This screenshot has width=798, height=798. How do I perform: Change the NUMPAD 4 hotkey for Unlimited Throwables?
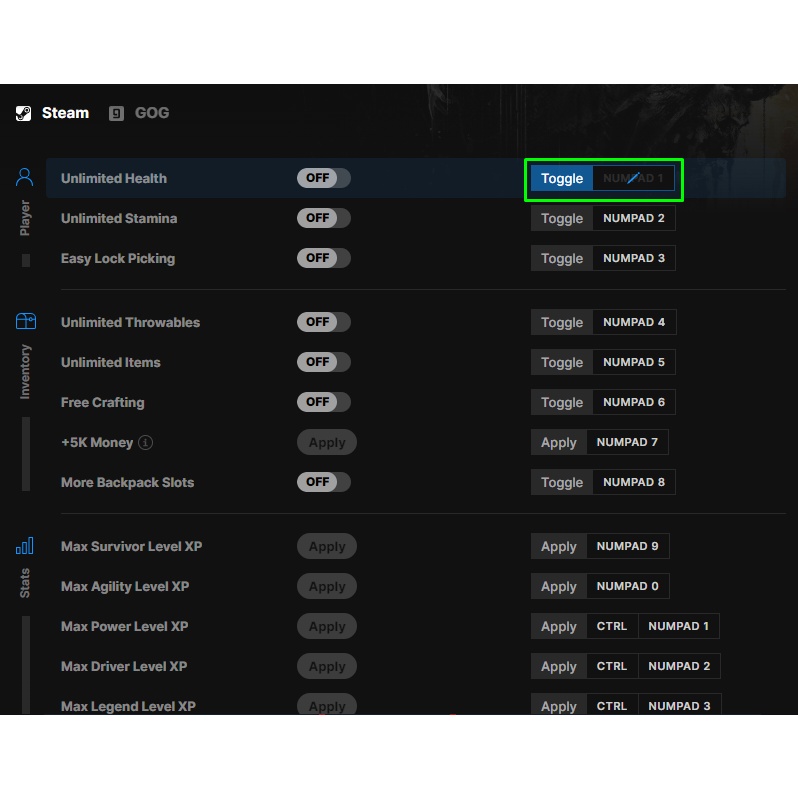point(633,322)
